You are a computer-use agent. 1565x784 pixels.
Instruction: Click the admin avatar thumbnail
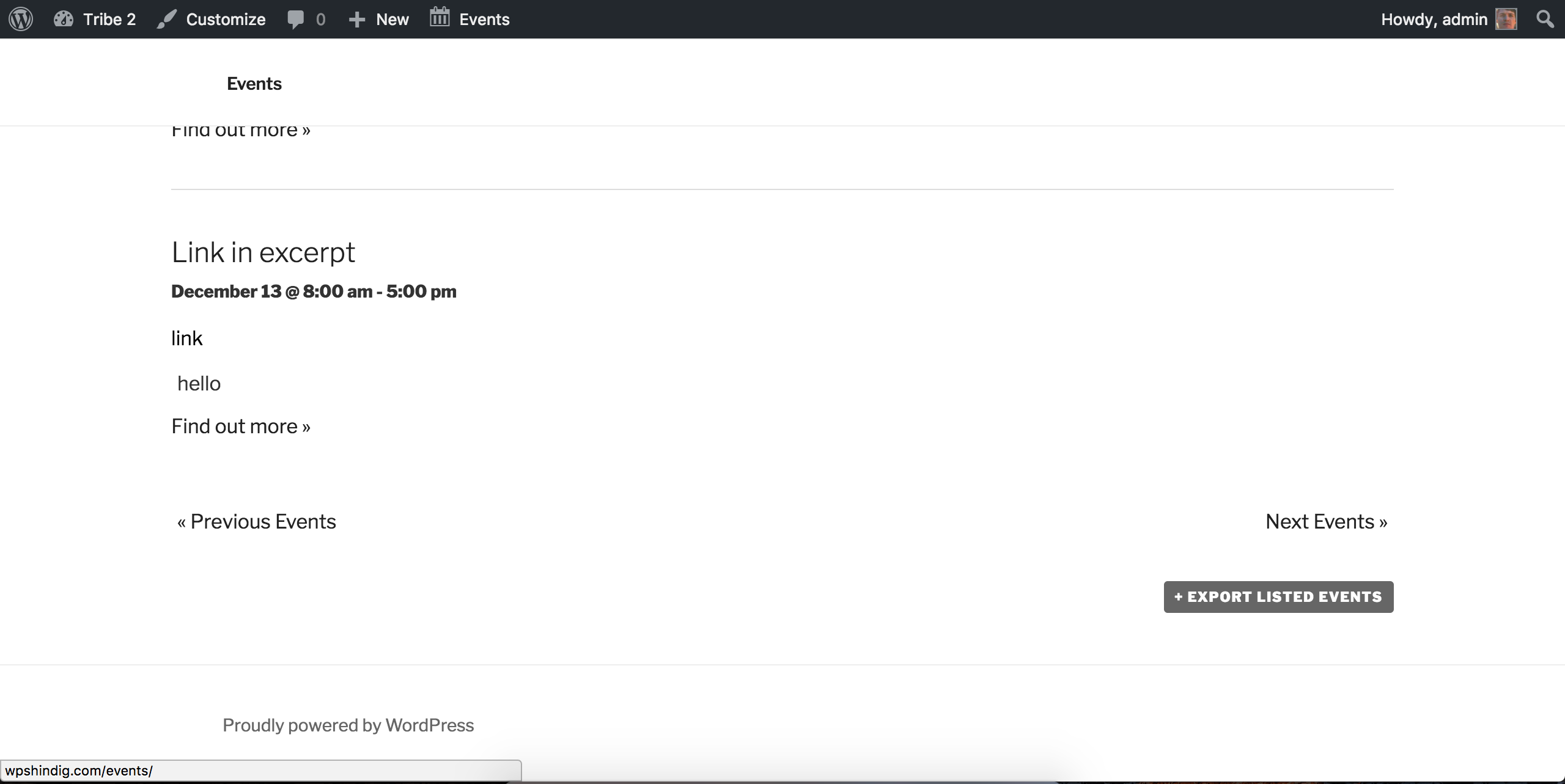coord(1507,19)
